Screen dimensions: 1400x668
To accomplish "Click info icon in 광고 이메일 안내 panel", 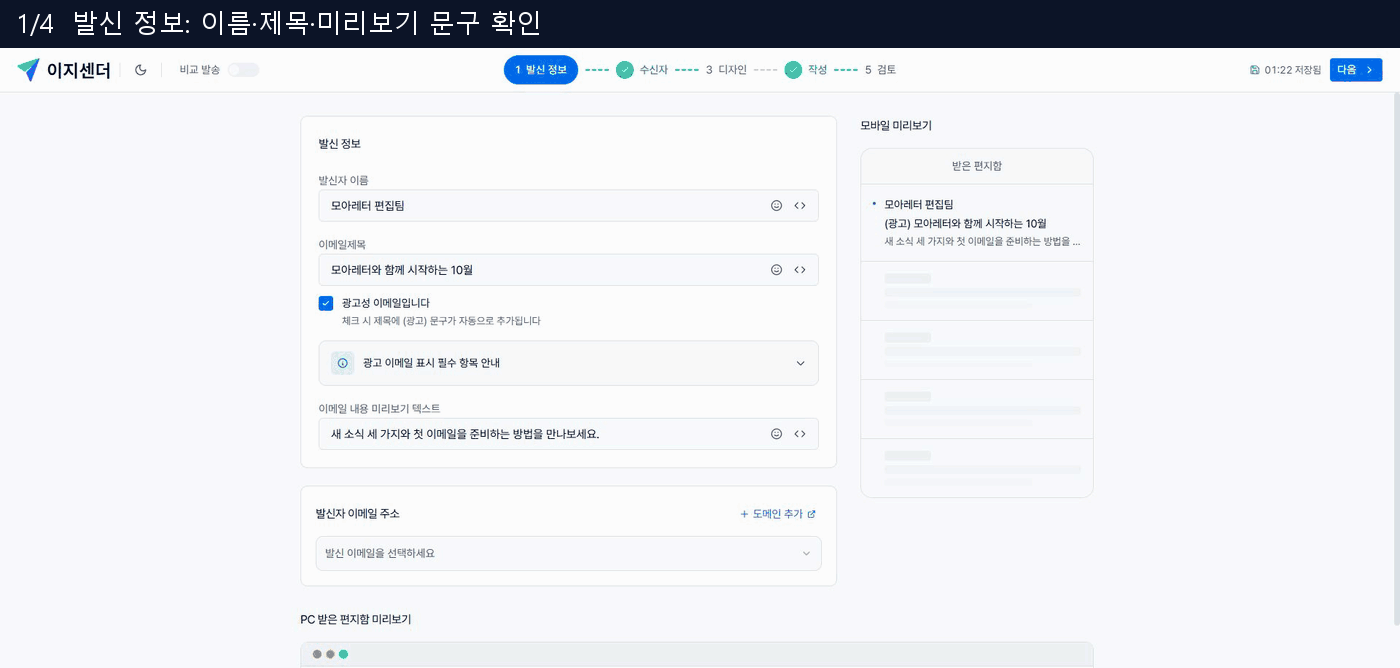I will (342, 363).
